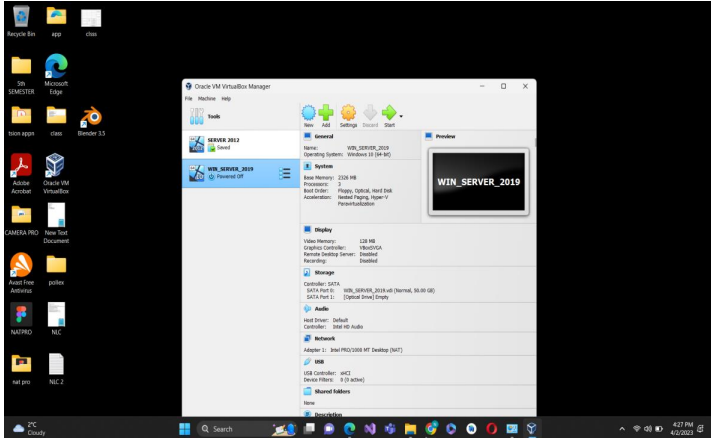Select Microsoft Edge desktop shortcut
The height and width of the screenshot is (438, 711).
[x=56, y=74]
